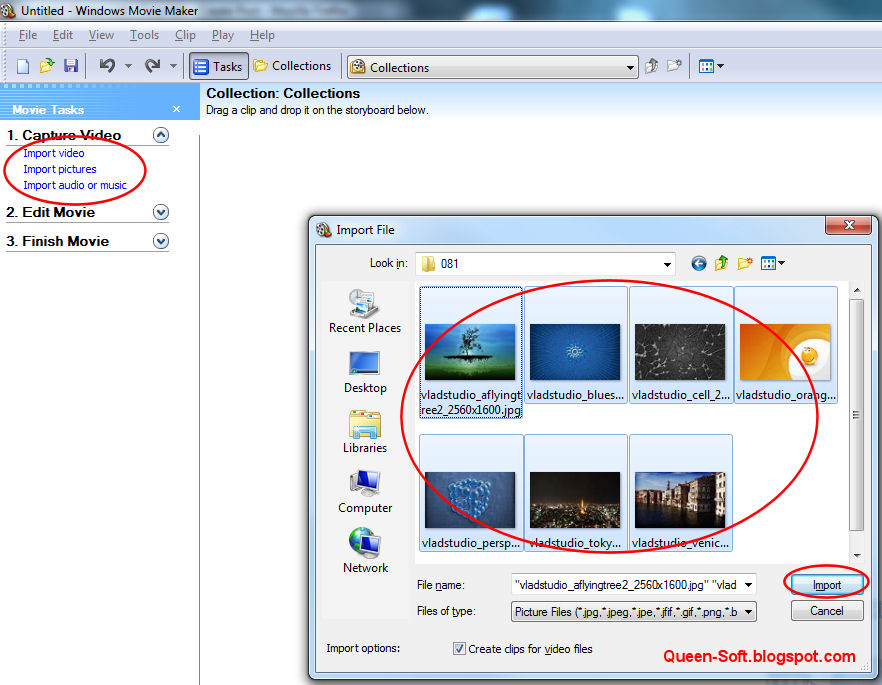Toggle the Tasks pane button
Screen dimensions: 882x685
[219, 66]
